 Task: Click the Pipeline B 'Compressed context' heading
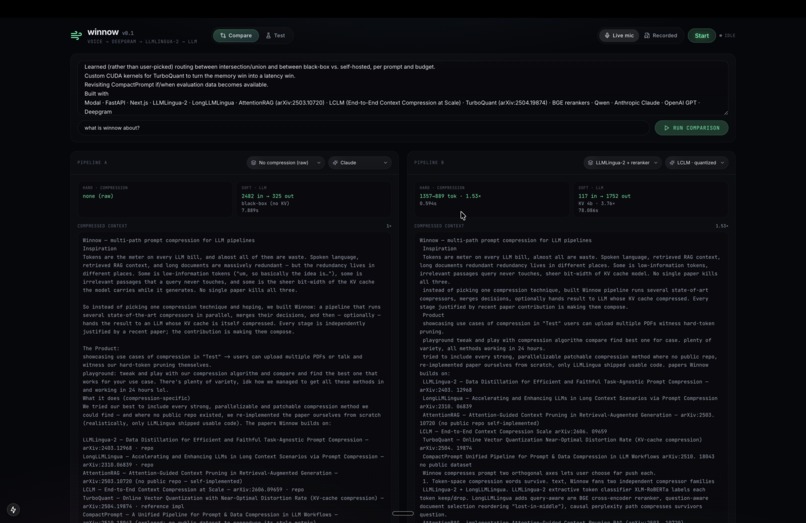pyautogui.click(x=439, y=226)
